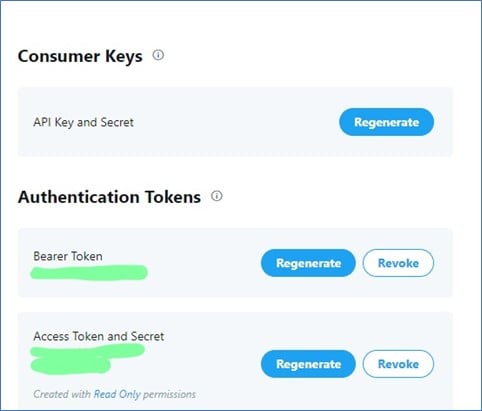
Task: Revoke the Access Token and Secret
Action: click(x=398, y=364)
